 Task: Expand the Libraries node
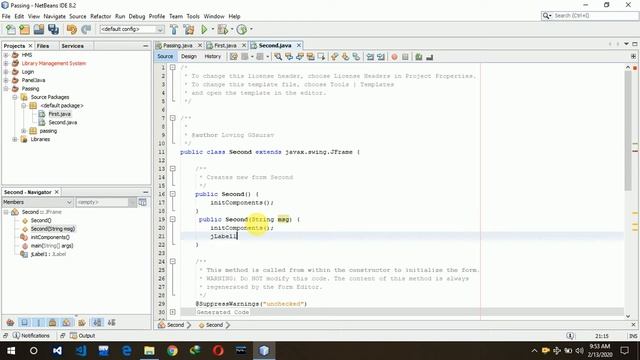pos(15,139)
